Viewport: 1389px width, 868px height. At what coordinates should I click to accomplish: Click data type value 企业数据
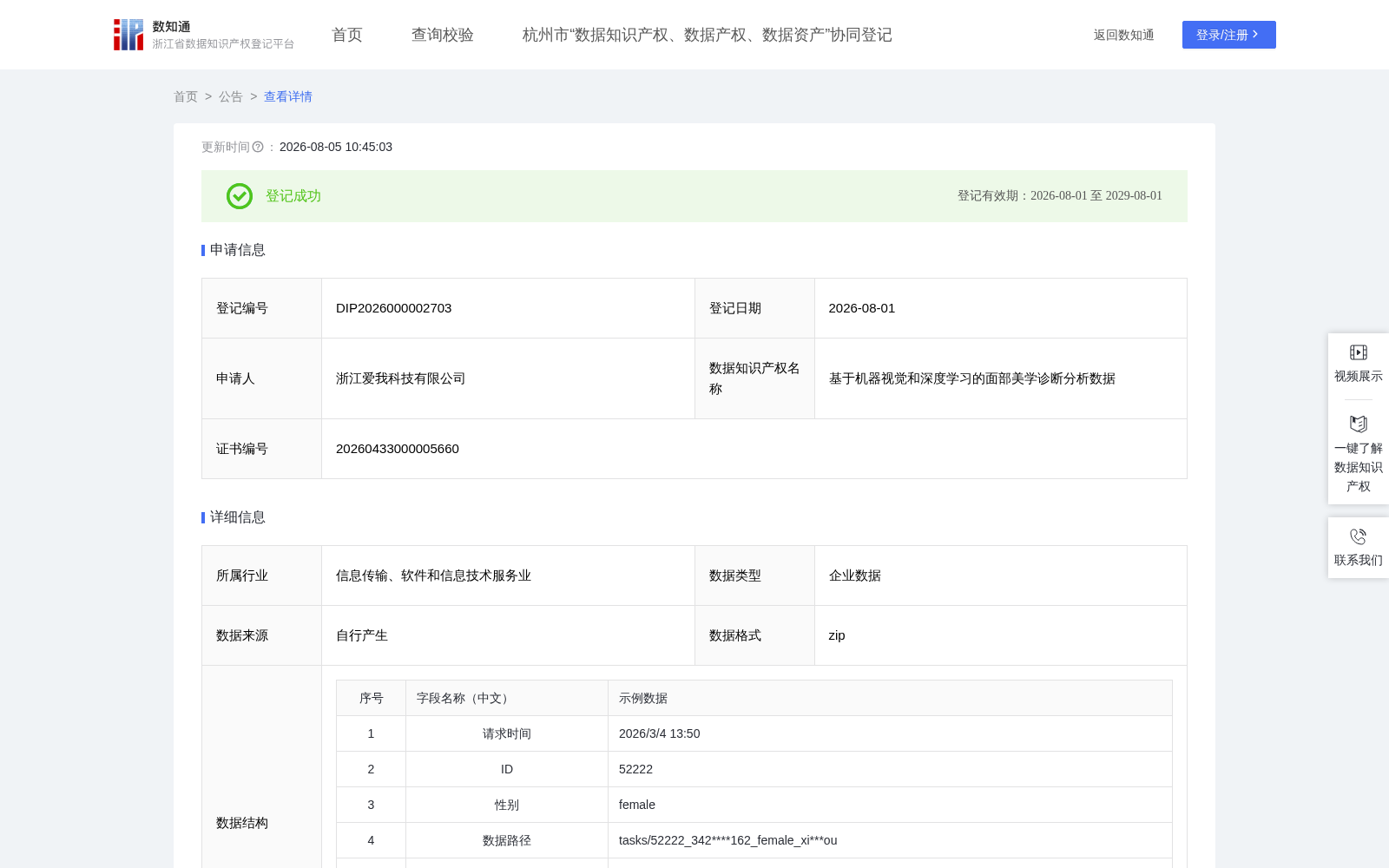(855, 575)
